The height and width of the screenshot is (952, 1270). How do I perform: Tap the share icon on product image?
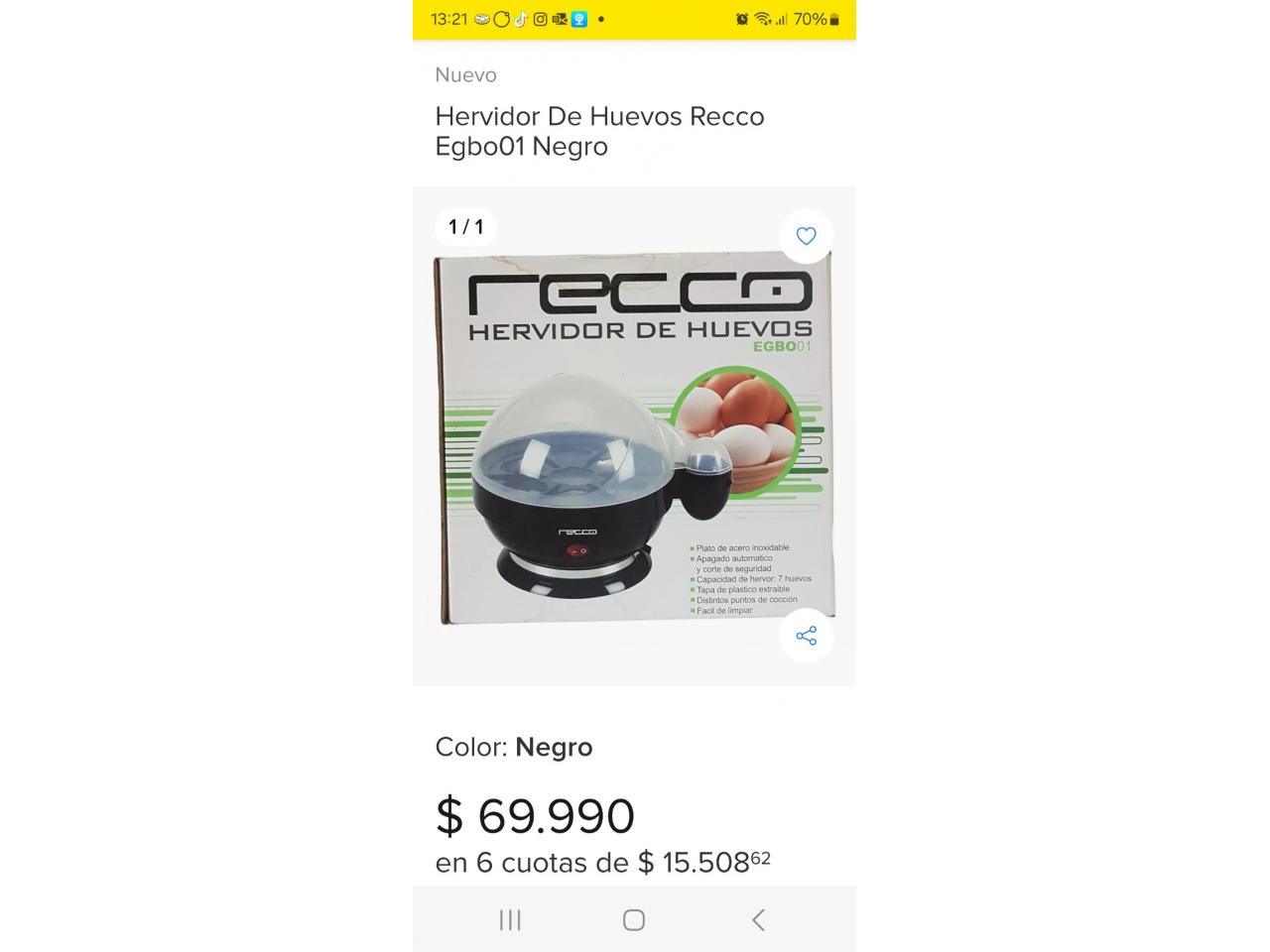pyautogui.click(x=806, y=636)
